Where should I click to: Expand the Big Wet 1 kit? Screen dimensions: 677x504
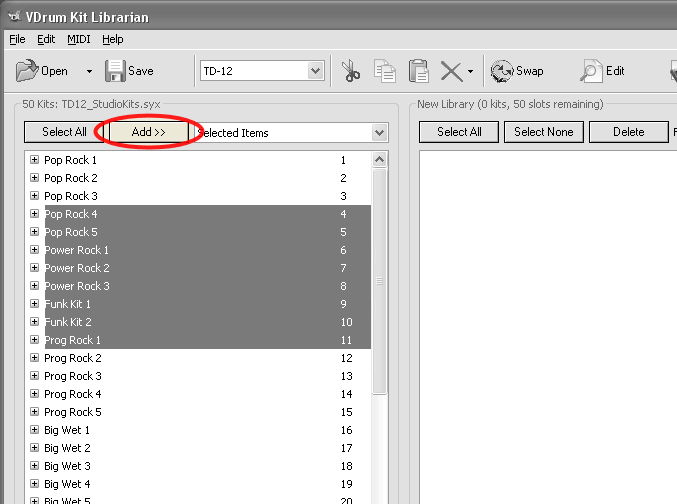[34, 430]
